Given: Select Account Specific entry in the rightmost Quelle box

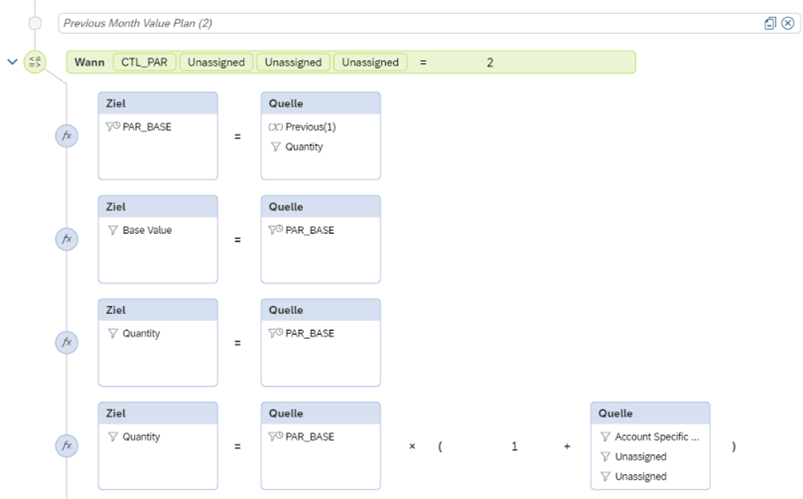Looking at the screenshot, I should (656, 437).
